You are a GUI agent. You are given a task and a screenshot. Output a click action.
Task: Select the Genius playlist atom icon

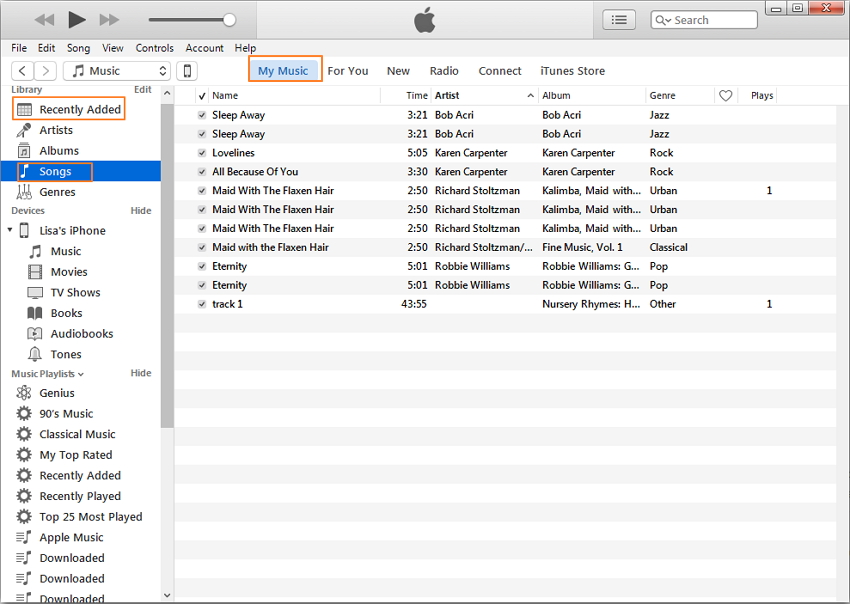tap(24, 393)
